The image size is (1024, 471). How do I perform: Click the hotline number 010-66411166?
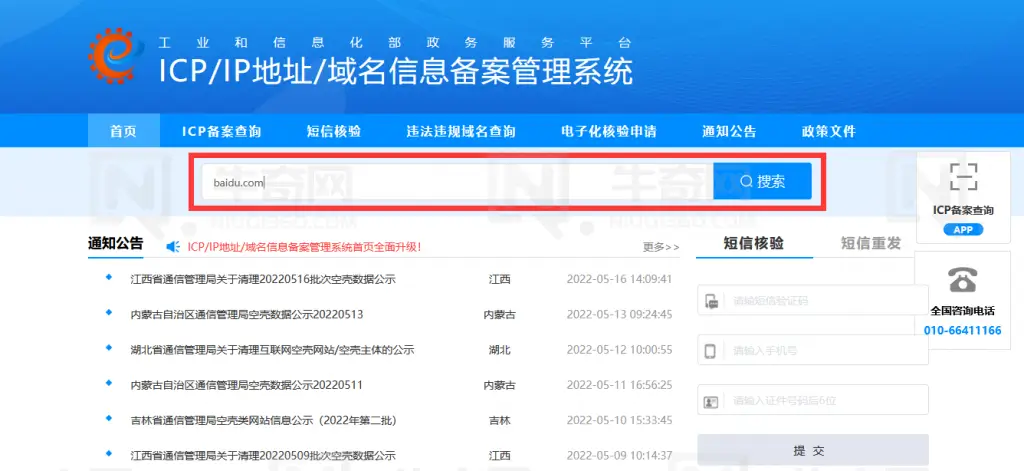[x=963, y=331]
